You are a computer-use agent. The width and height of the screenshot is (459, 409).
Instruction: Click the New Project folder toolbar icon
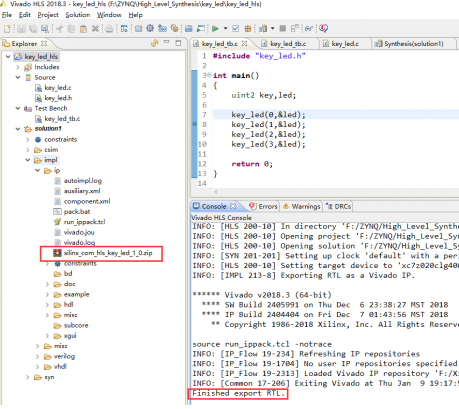pyautogui.click(x=138, y=29)
